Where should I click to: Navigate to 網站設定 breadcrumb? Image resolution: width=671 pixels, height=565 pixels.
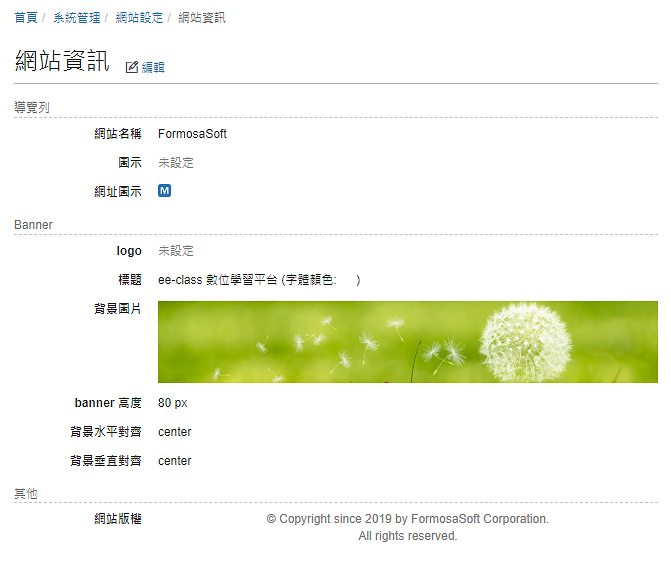[139, 18]
